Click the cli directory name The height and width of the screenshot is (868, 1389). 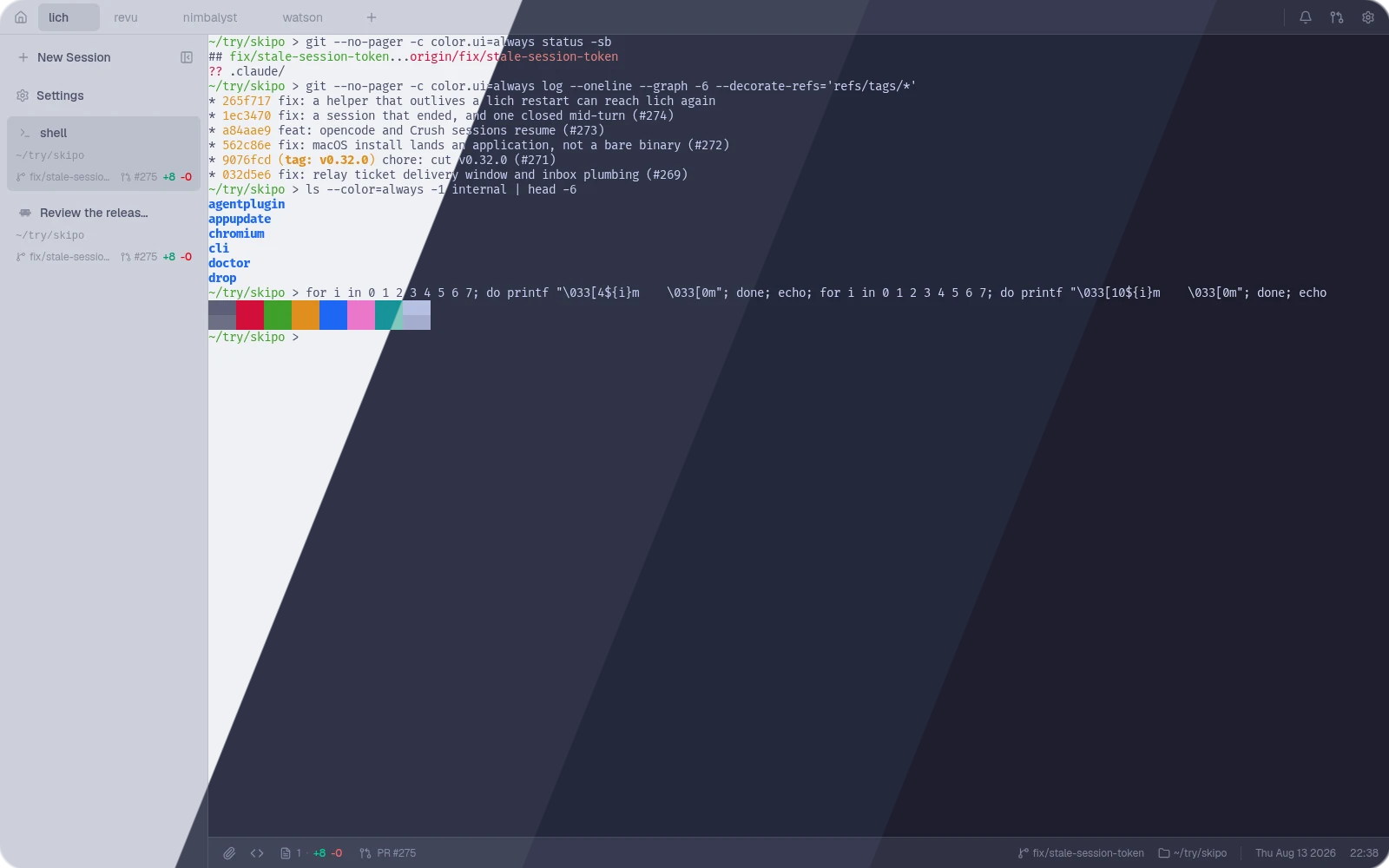point(219,248)
